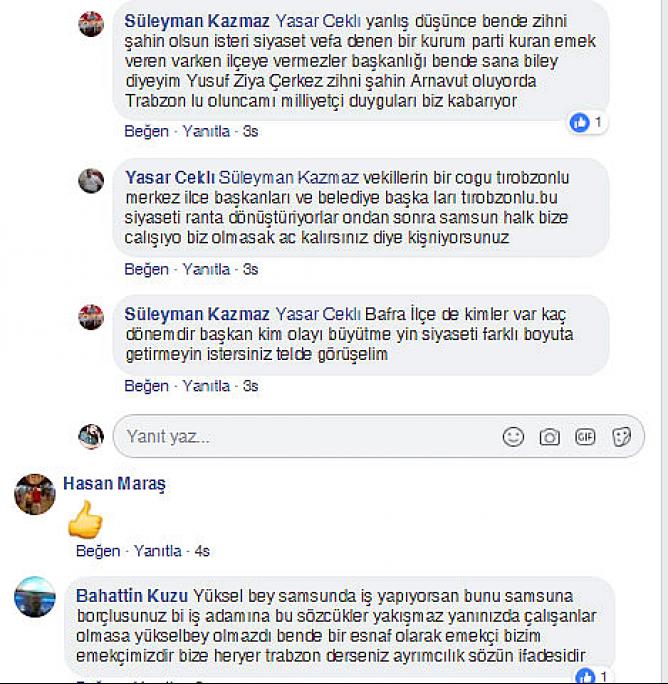Like Hasan Maraş's comment via Beğen
The image size is (668, 684).
click(98, 551)
